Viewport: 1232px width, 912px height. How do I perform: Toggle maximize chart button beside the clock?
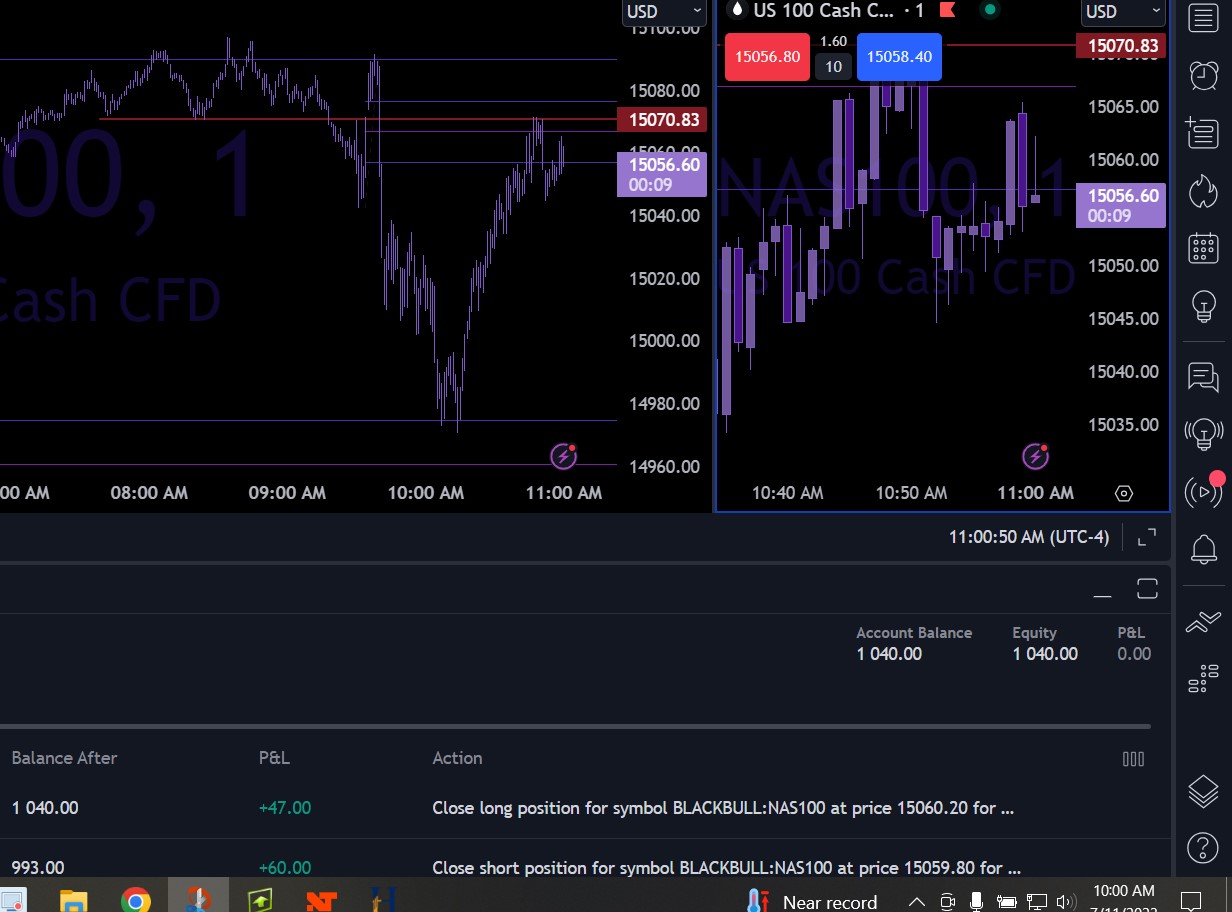[x=1147, y=537]
